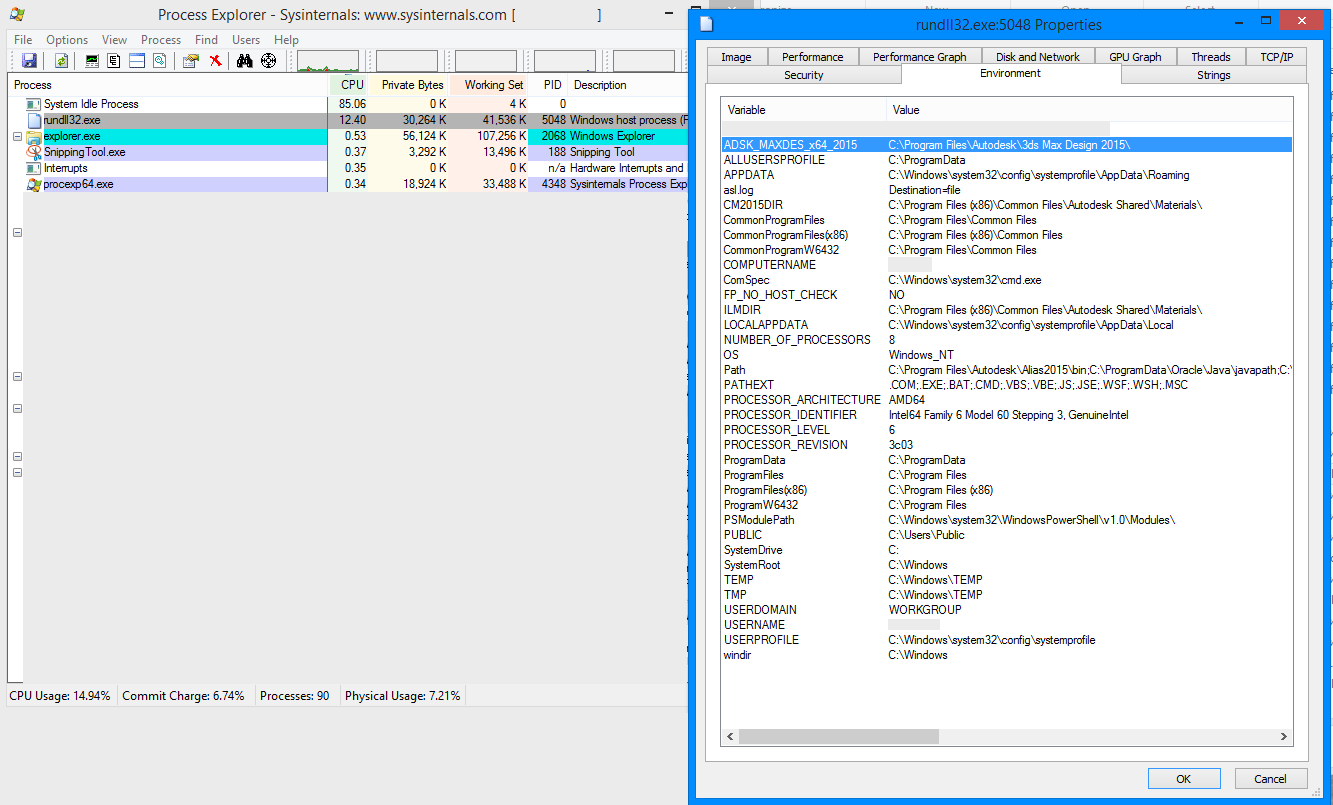The width and height of the screenshot is (1333, 805).
Task: Click the Refresh Now toolbar icon
Action: (61, 60)
